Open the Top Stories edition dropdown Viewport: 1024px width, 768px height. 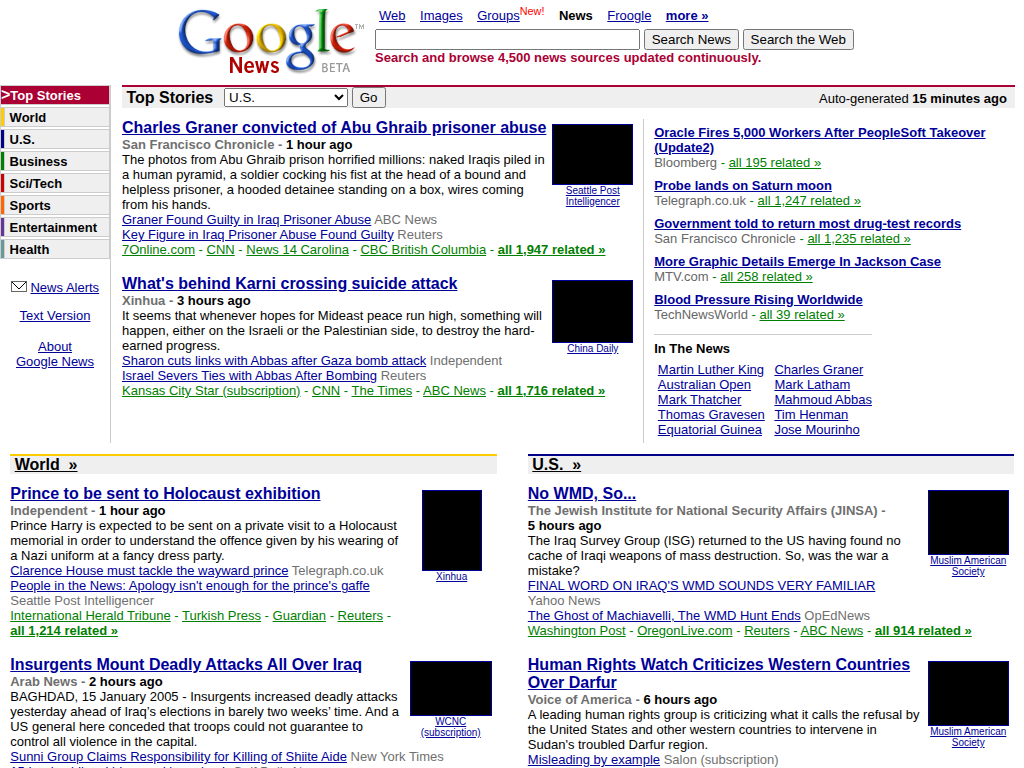(285, 97)
